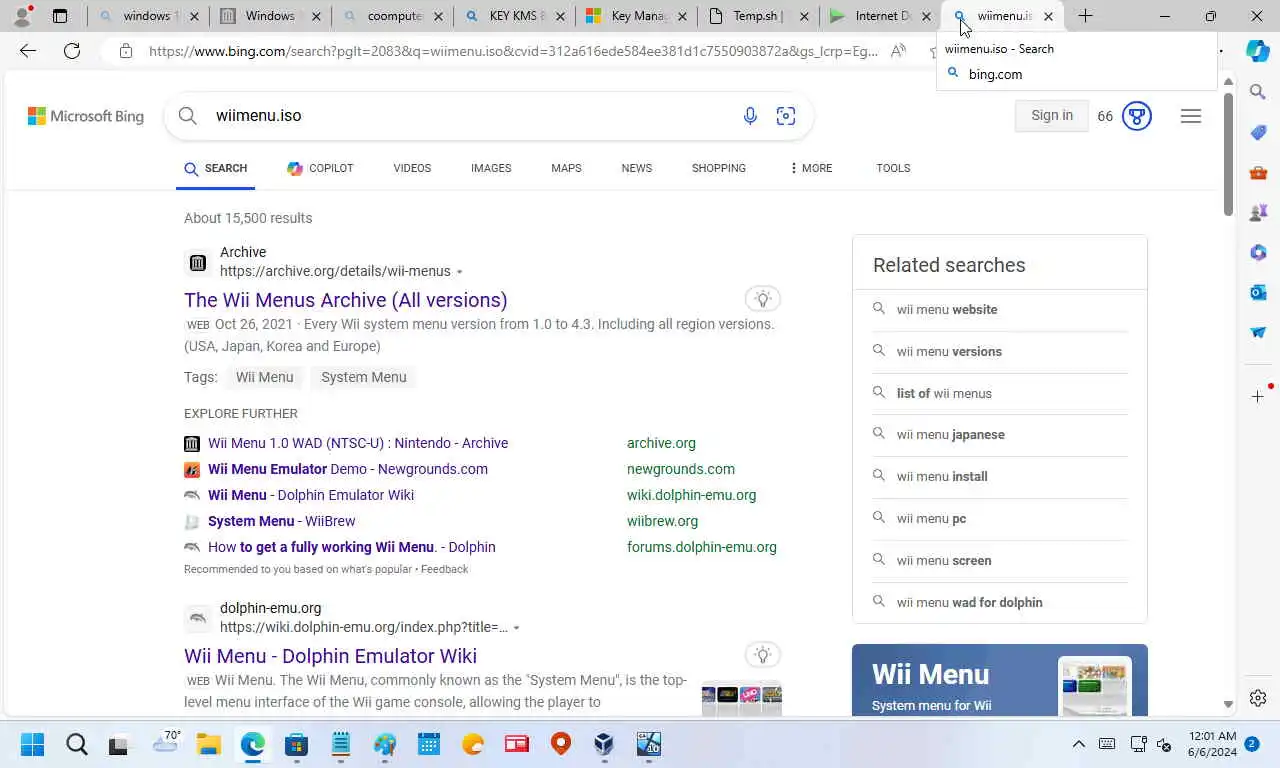Viewport: 1280px width, 768px height.
Task: Click the browser back arrow
Action: pos(28,51)
